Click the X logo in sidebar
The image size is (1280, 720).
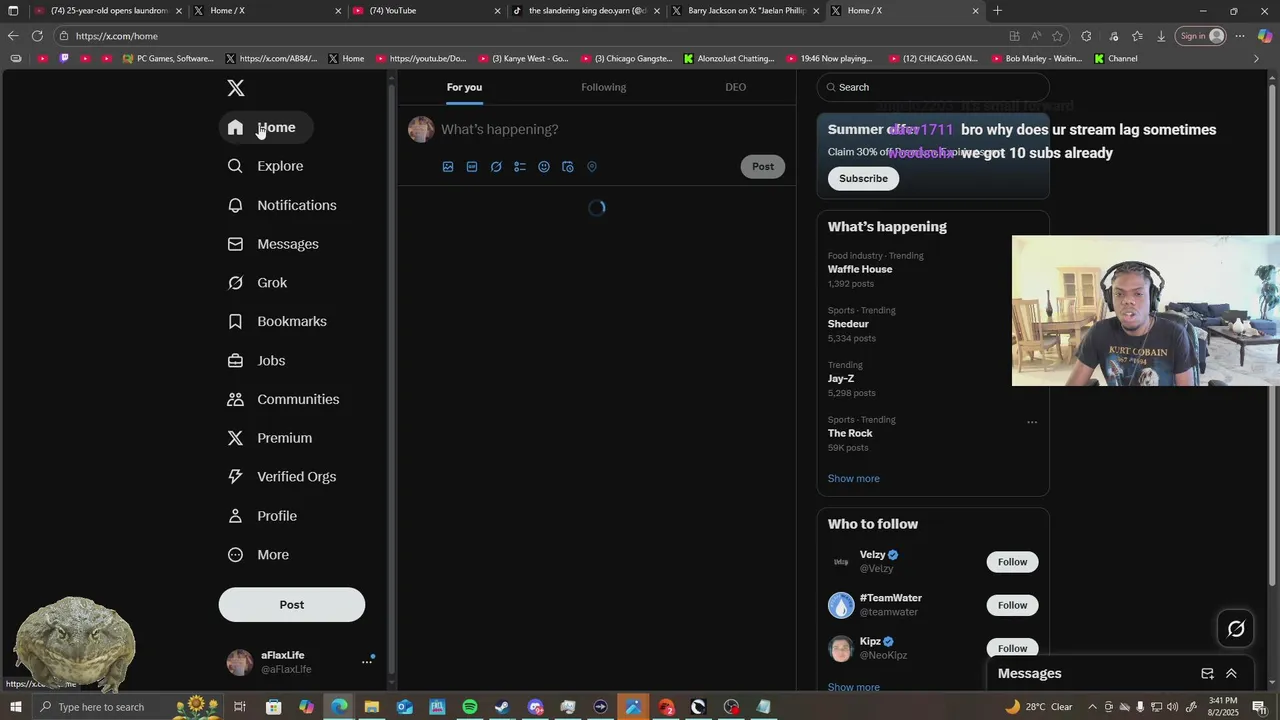pos(236,88)
